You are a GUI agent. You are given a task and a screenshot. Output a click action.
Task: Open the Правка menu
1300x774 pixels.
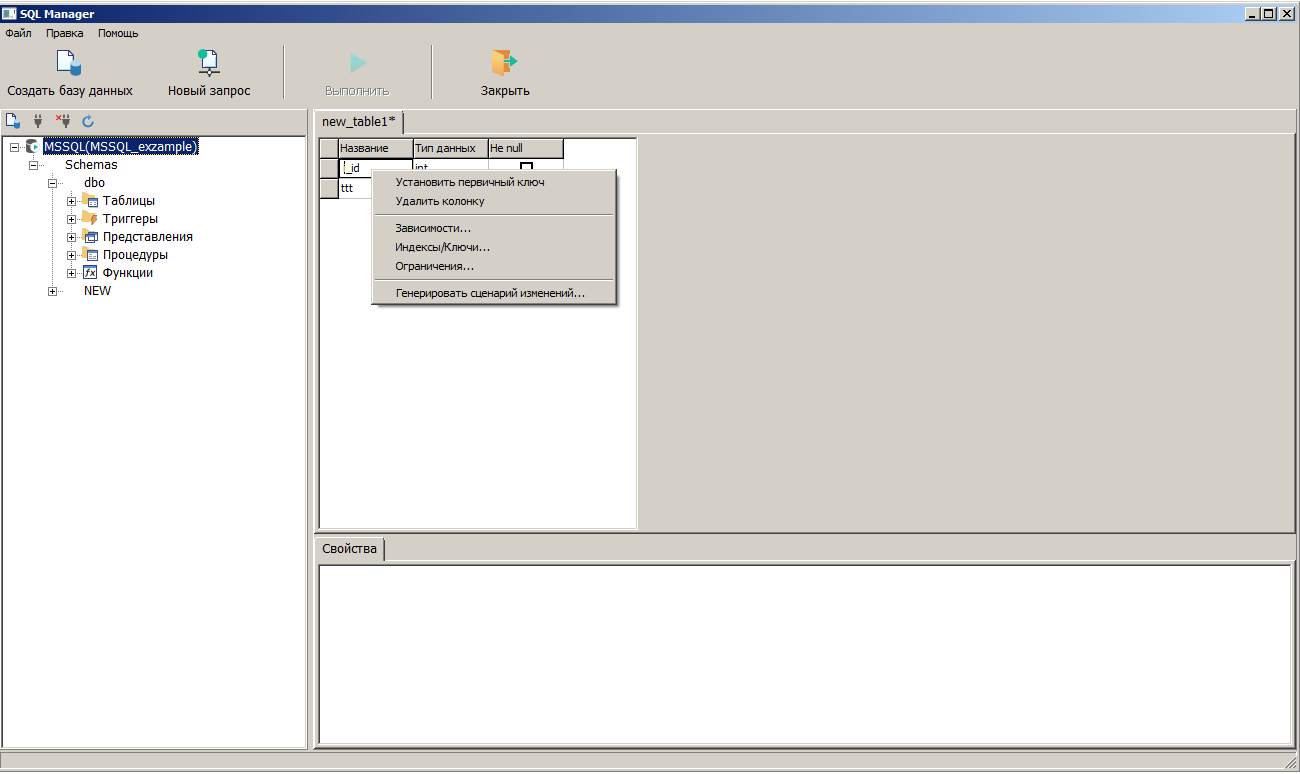pos(65,33)
